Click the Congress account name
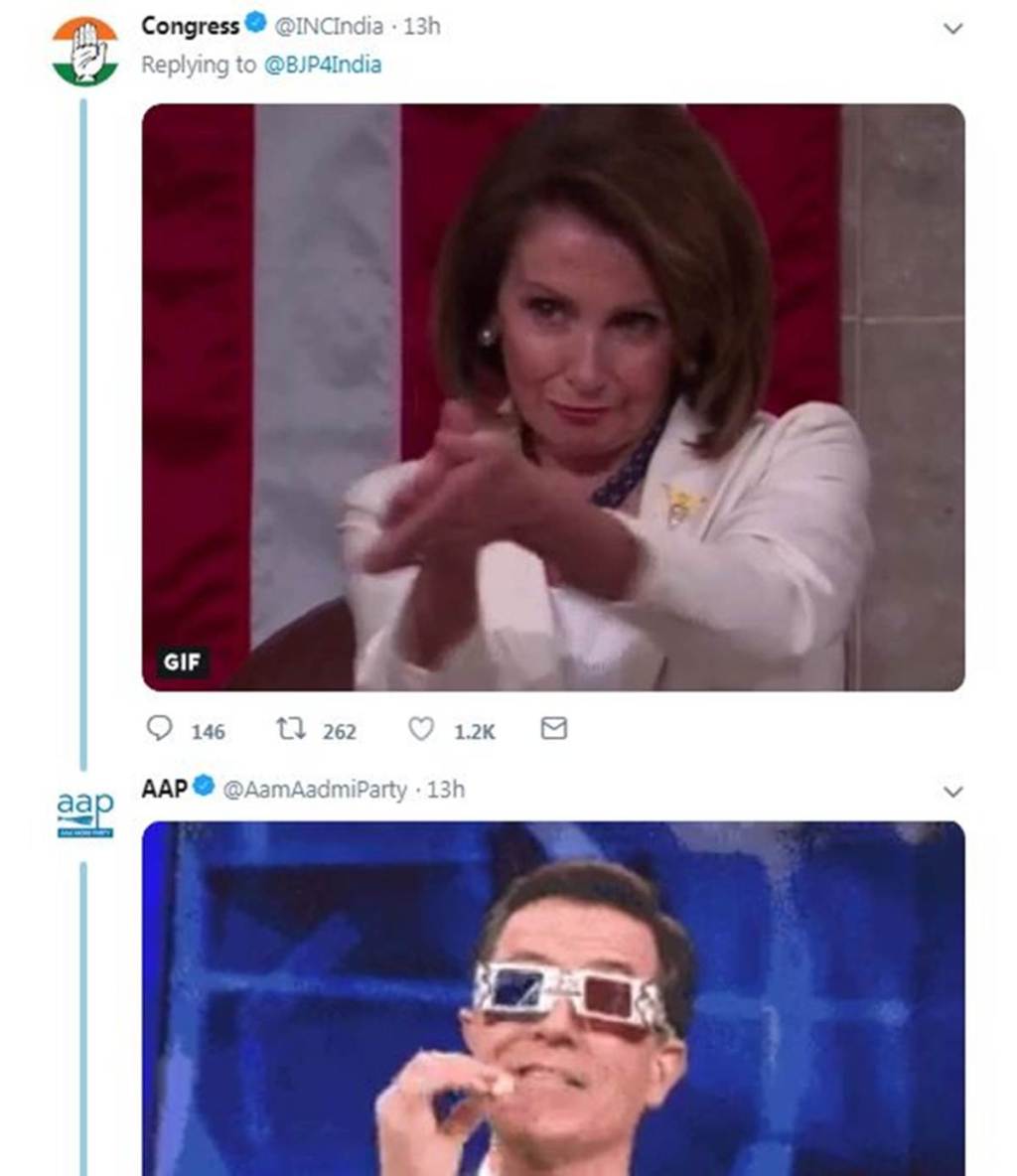 pyautogui.click(x=190, y=26)
